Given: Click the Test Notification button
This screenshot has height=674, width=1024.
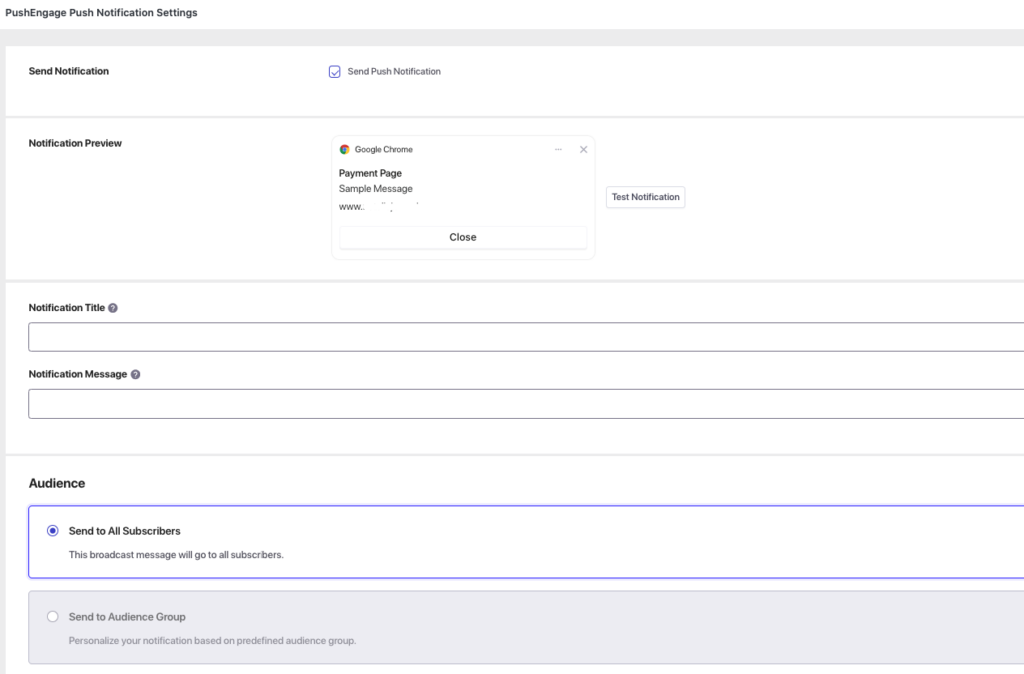Looking at the screenshot, I should [x=645, y=197].
